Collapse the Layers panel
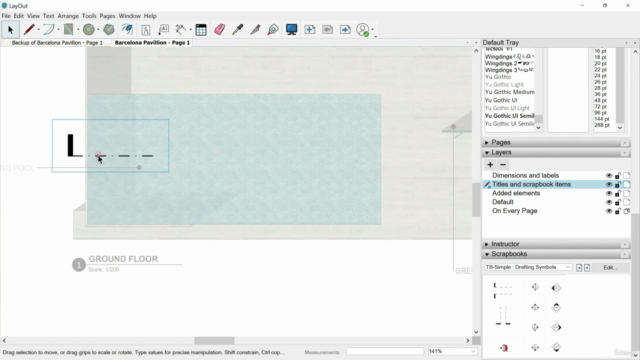Screen dimensions: 640x360 pyautogui.click(x=487, y=152)
